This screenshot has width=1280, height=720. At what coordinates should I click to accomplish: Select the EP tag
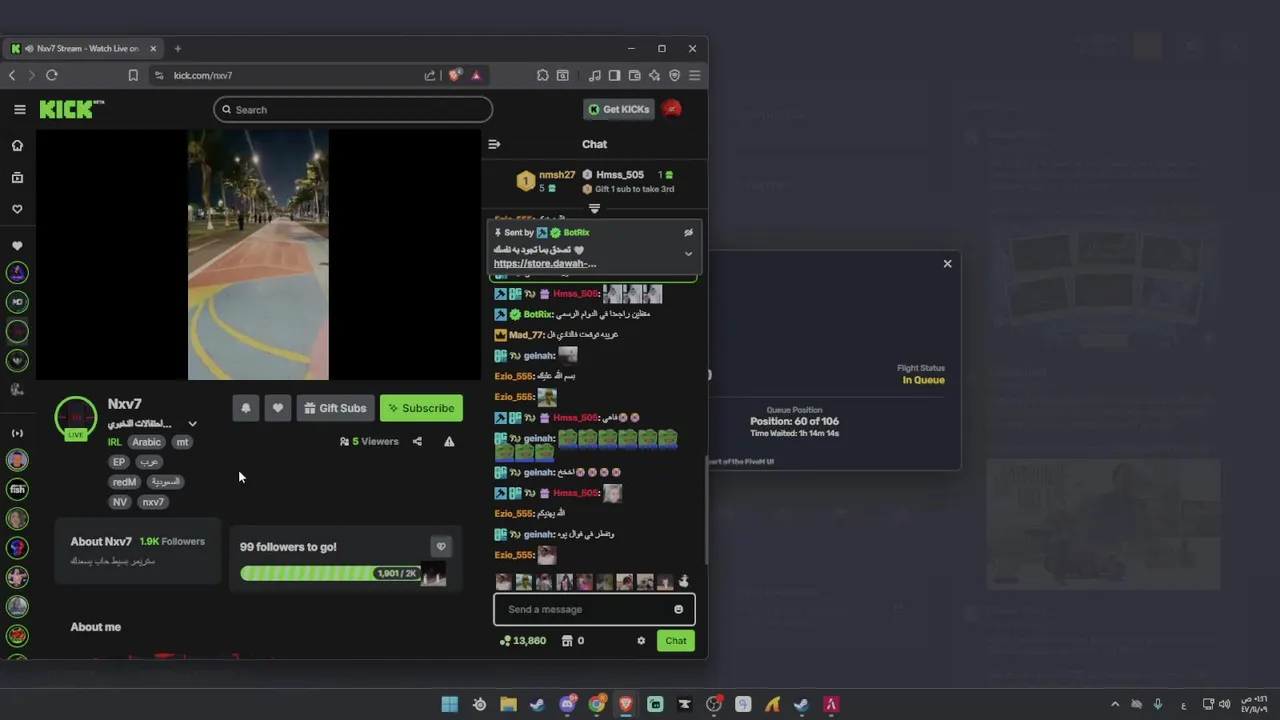coord(119,462)
